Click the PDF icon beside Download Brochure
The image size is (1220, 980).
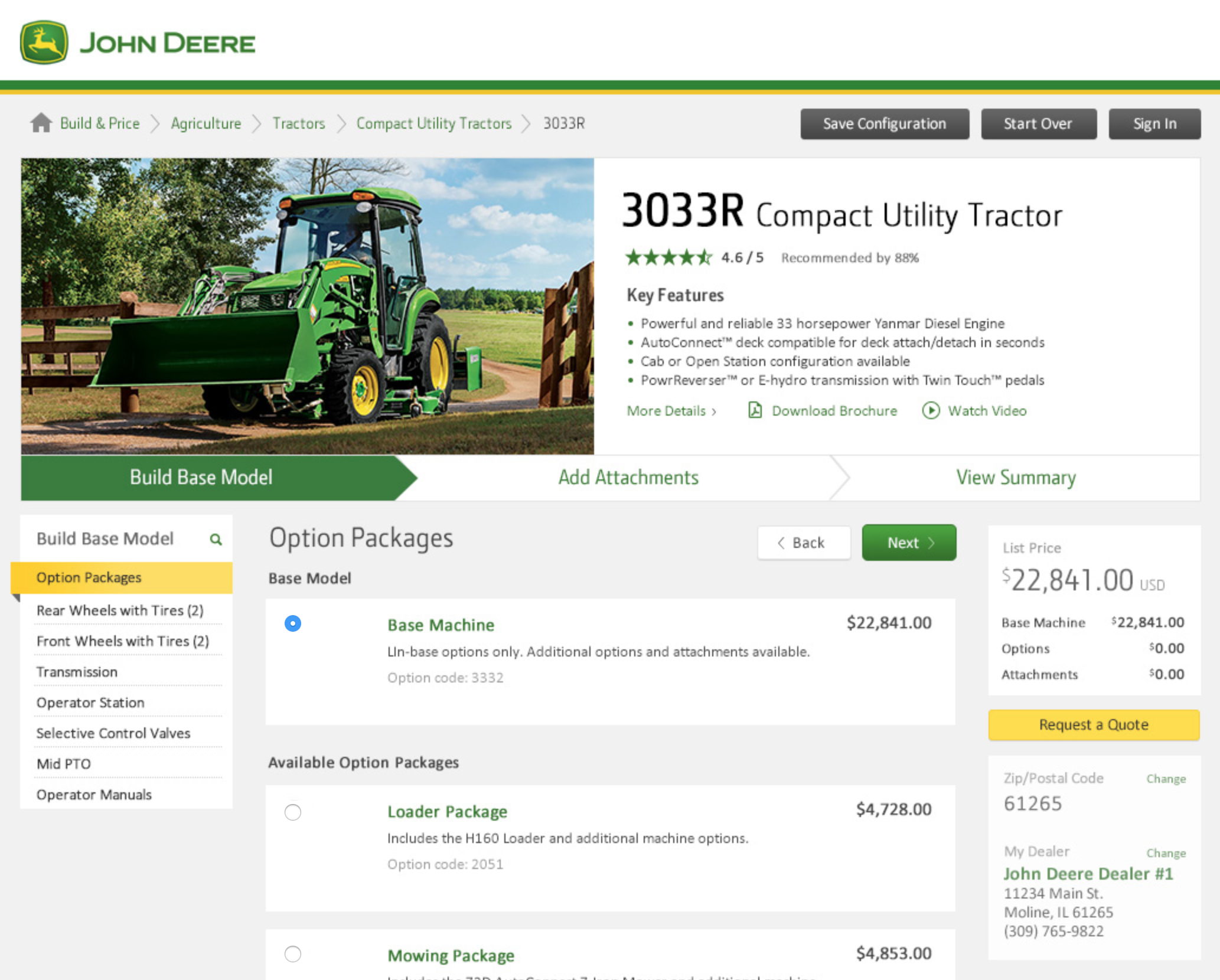click(755, 410)
